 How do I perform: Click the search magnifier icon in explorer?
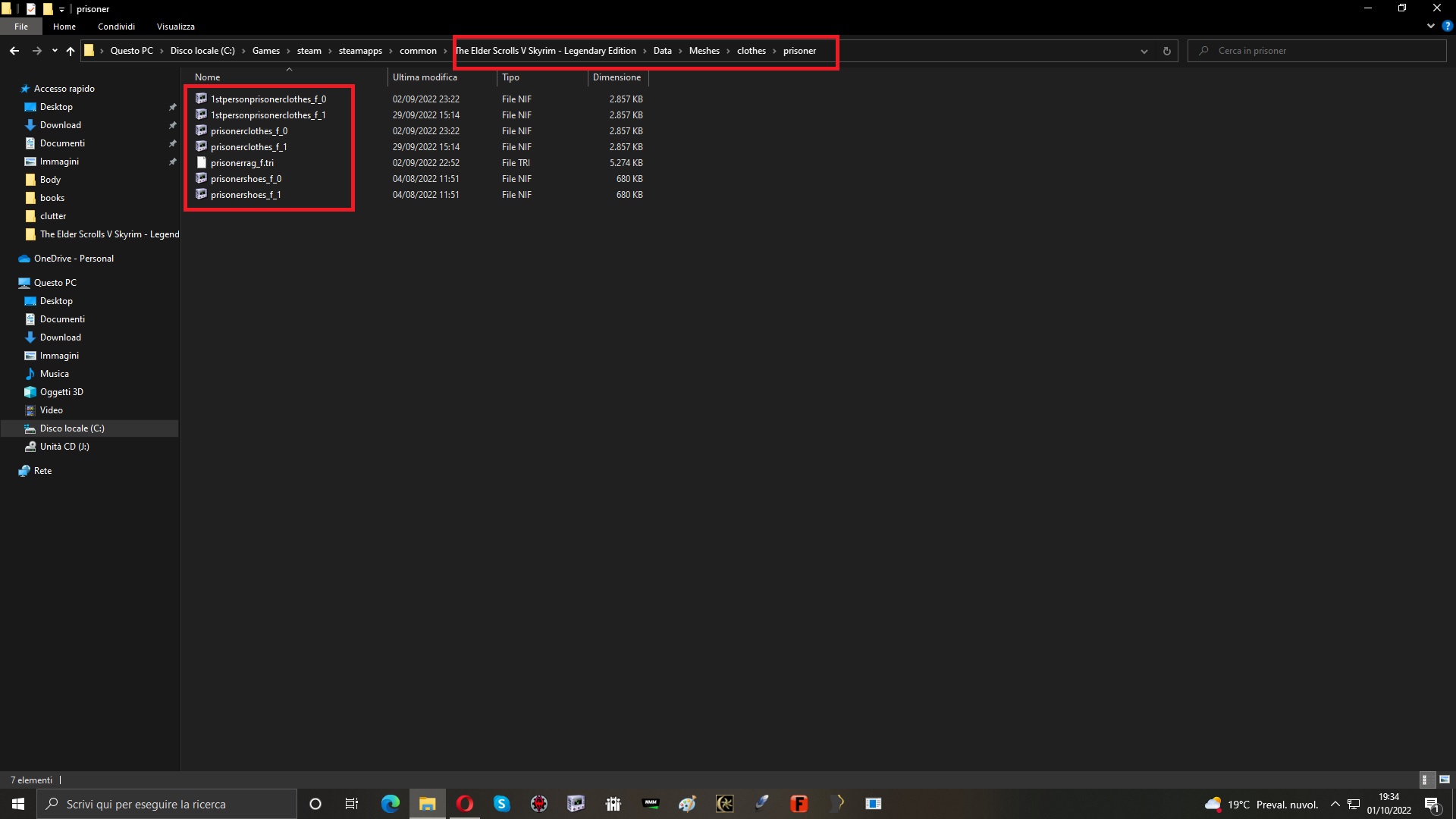1203,51
